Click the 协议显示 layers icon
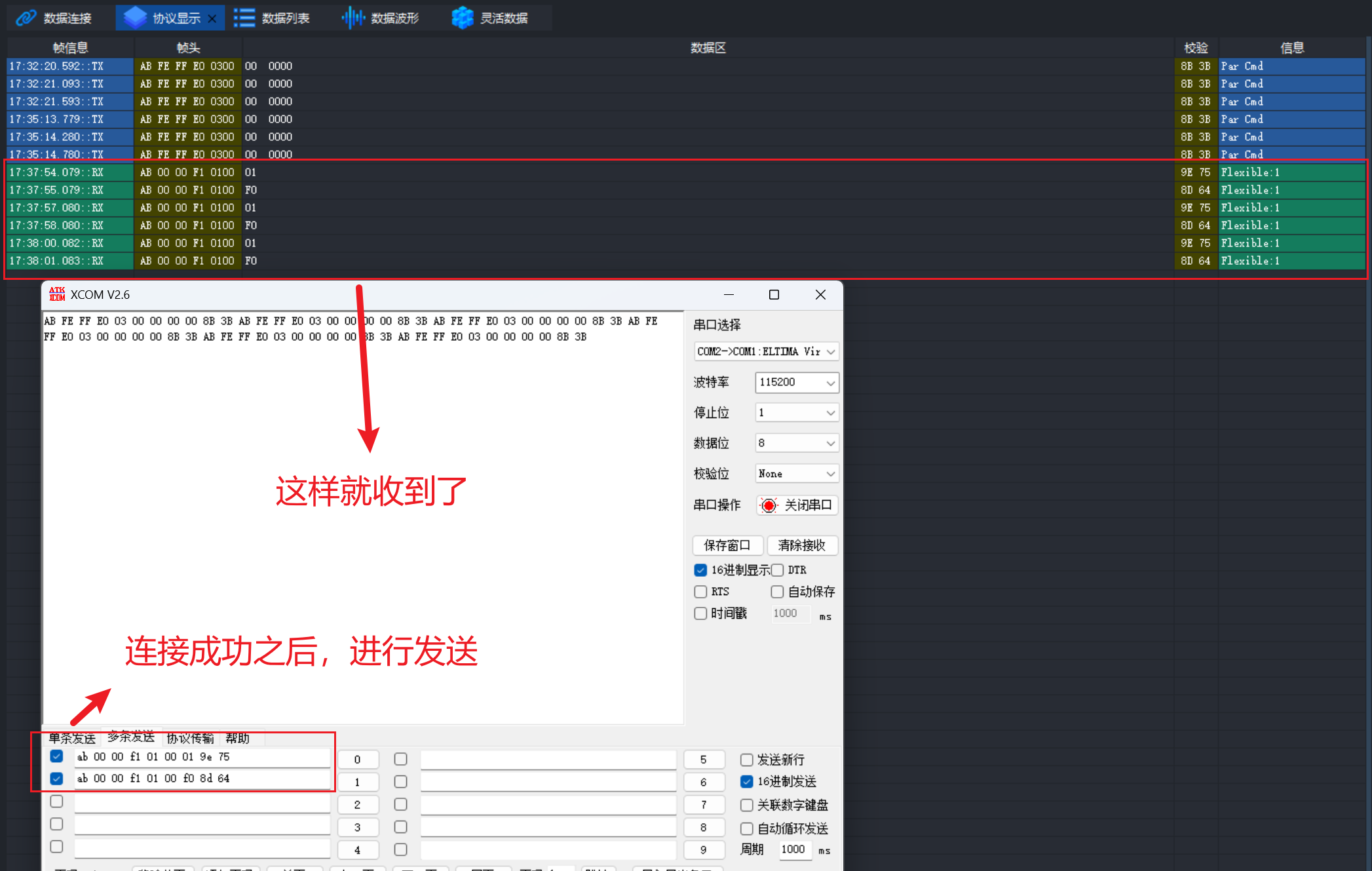1372x871 pixels. [135, 18]
